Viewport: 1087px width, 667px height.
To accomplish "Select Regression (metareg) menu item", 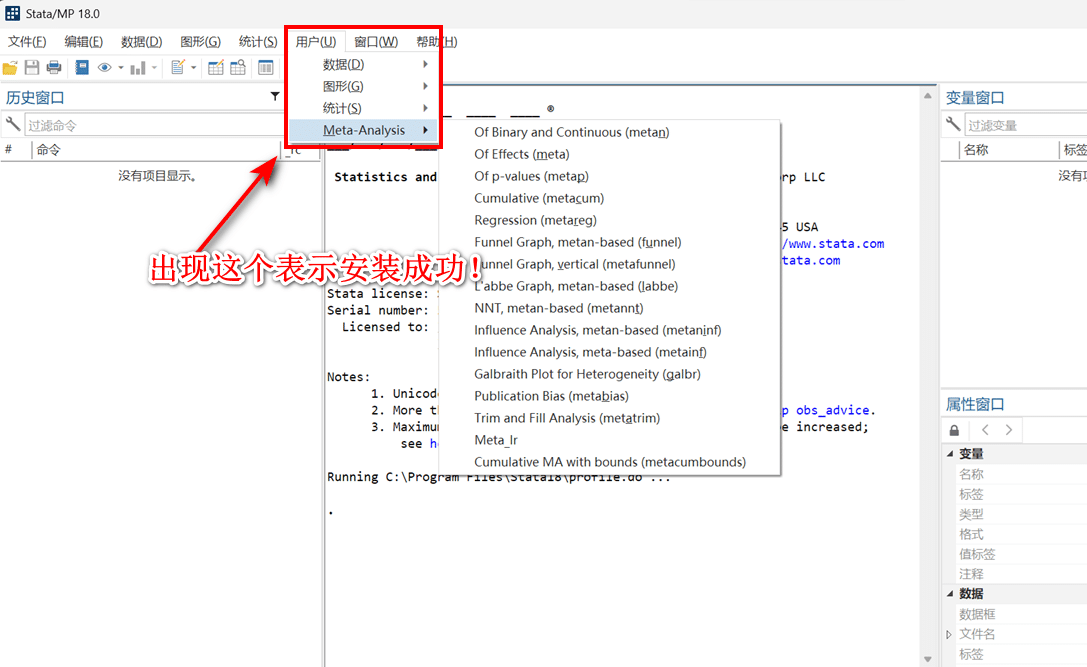I will (x=535, y=220).
